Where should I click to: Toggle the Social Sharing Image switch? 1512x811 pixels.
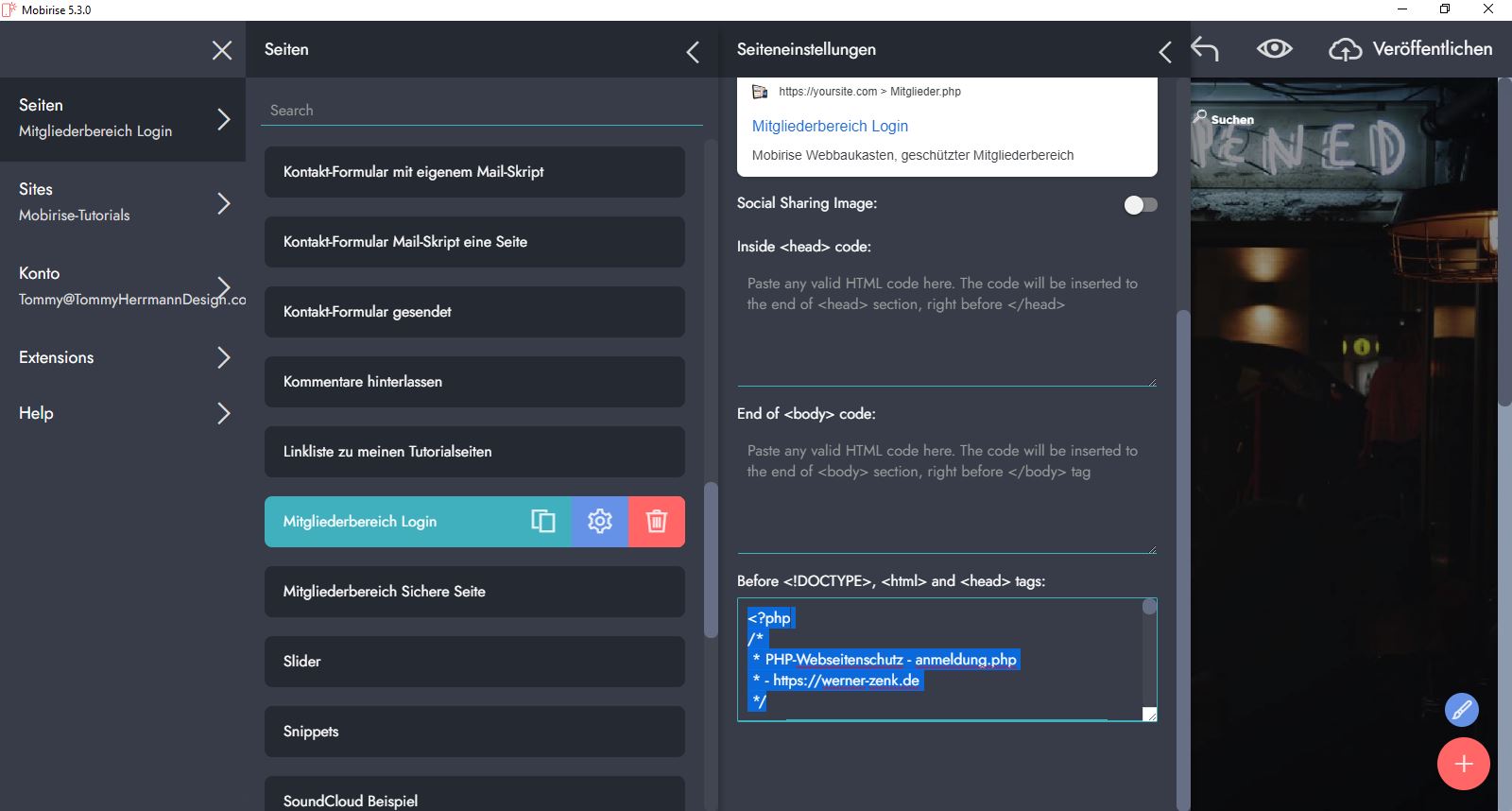click(x=1140, y=205)
